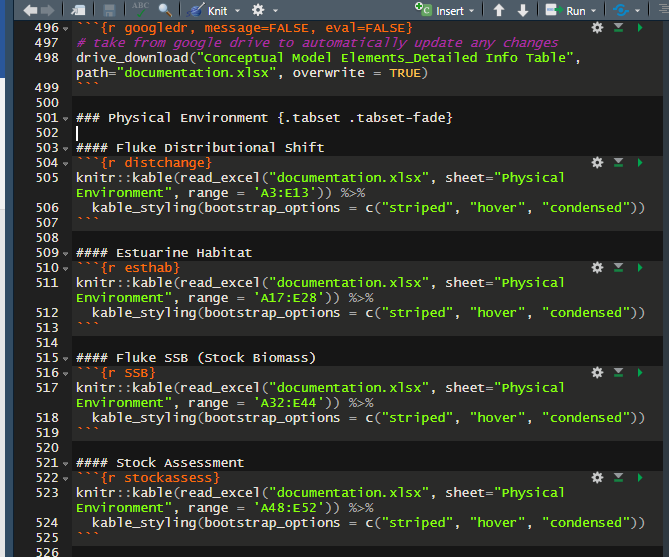669x557 pixels.
Task: Click the comment about google drive updates
Action: 317,43
